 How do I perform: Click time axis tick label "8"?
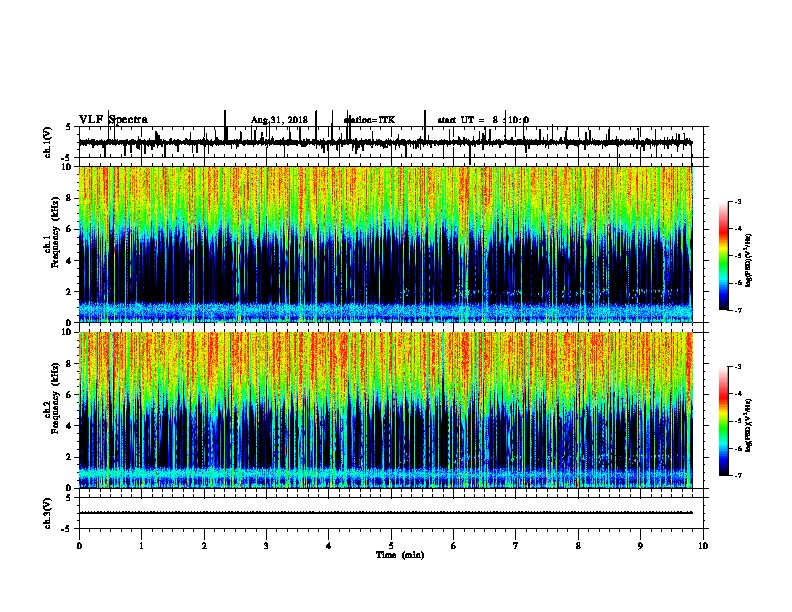coord(578,546)
